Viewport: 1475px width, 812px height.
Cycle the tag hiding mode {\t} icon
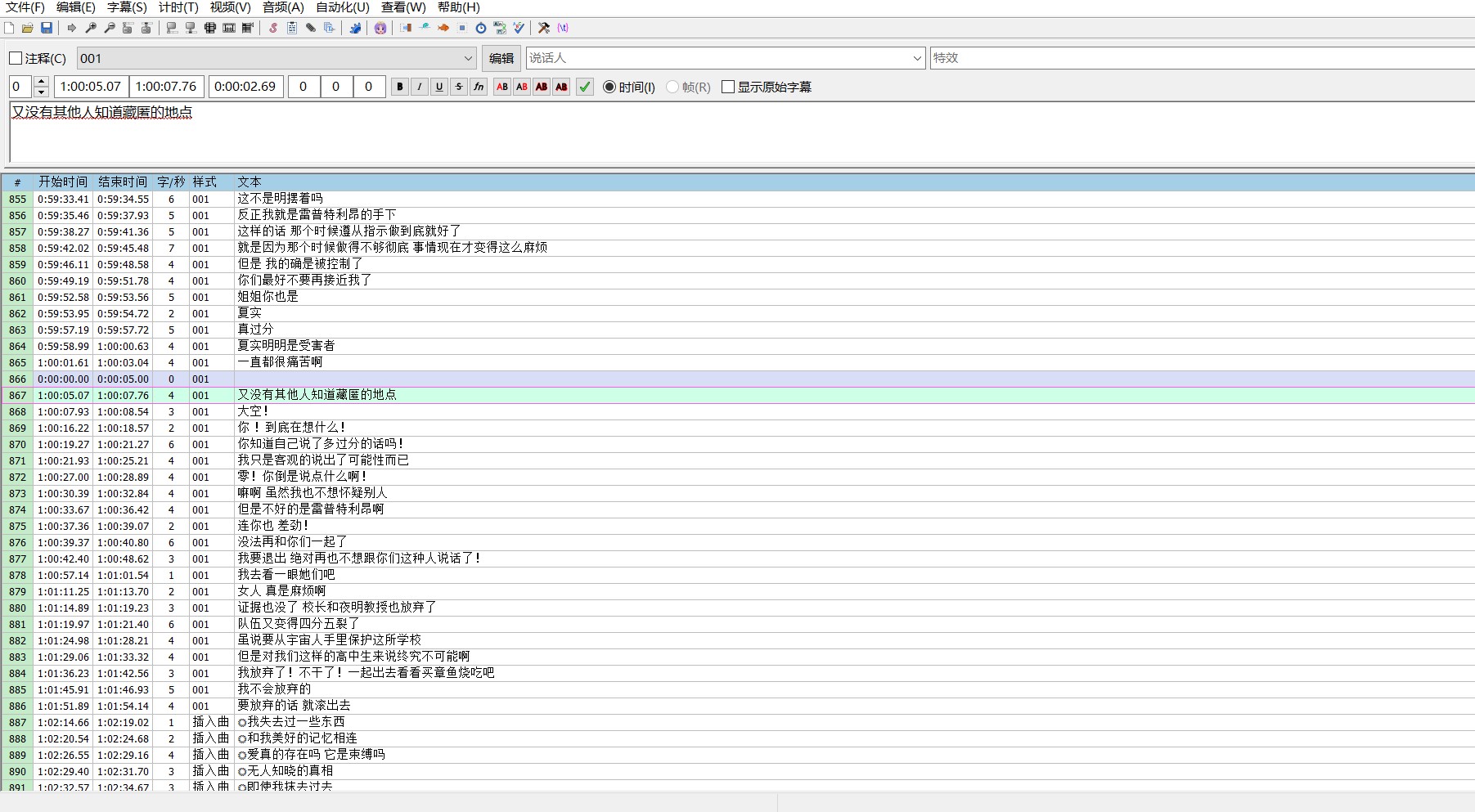563,28
